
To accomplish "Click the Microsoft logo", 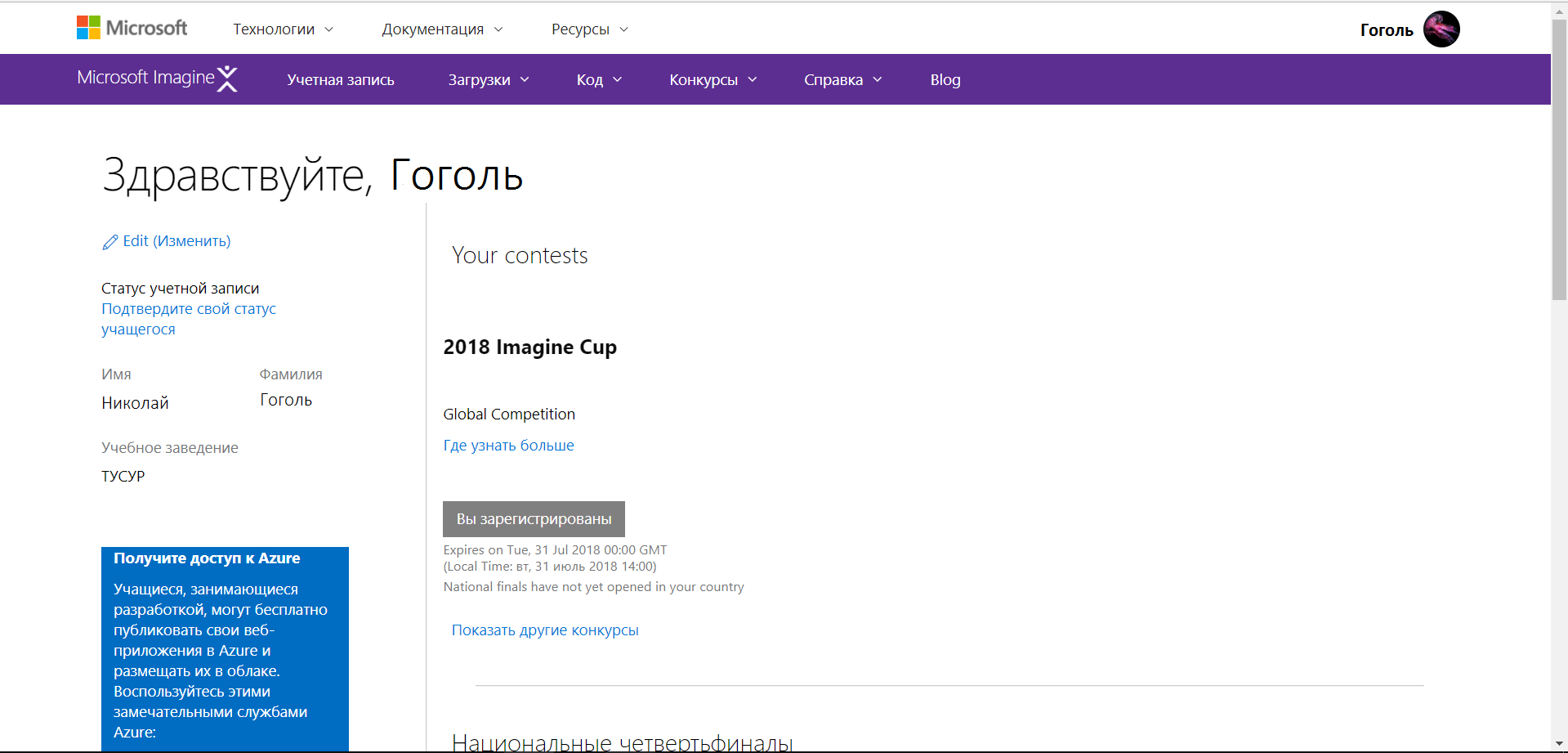I will tap(132, 28).
